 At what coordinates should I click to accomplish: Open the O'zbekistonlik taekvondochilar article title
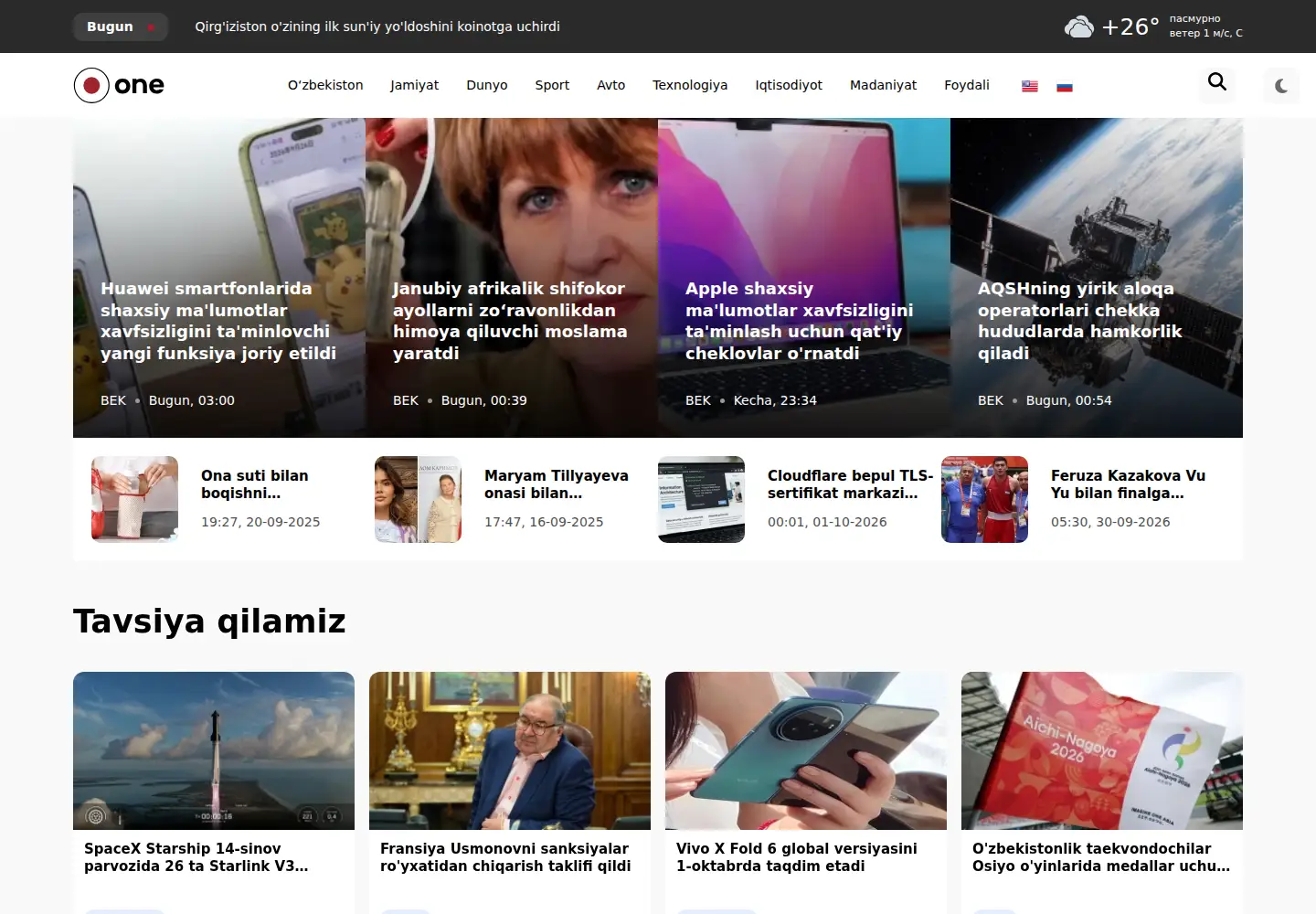click(1101, 857)
